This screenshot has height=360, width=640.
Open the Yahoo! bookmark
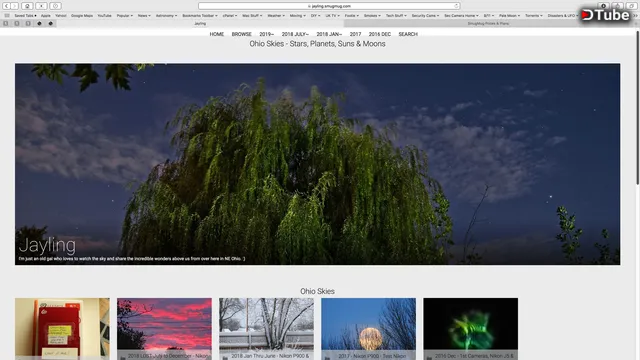tap(61, 16)
